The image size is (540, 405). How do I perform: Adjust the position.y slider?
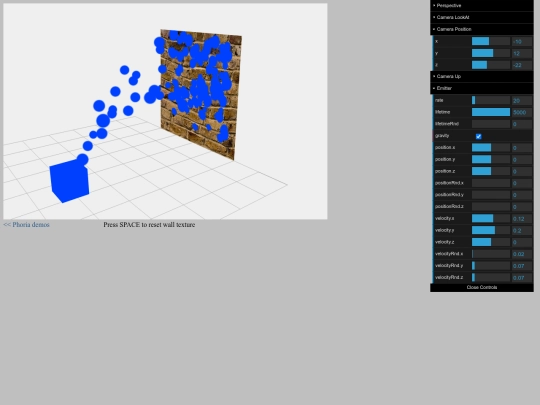pos(491,159)
